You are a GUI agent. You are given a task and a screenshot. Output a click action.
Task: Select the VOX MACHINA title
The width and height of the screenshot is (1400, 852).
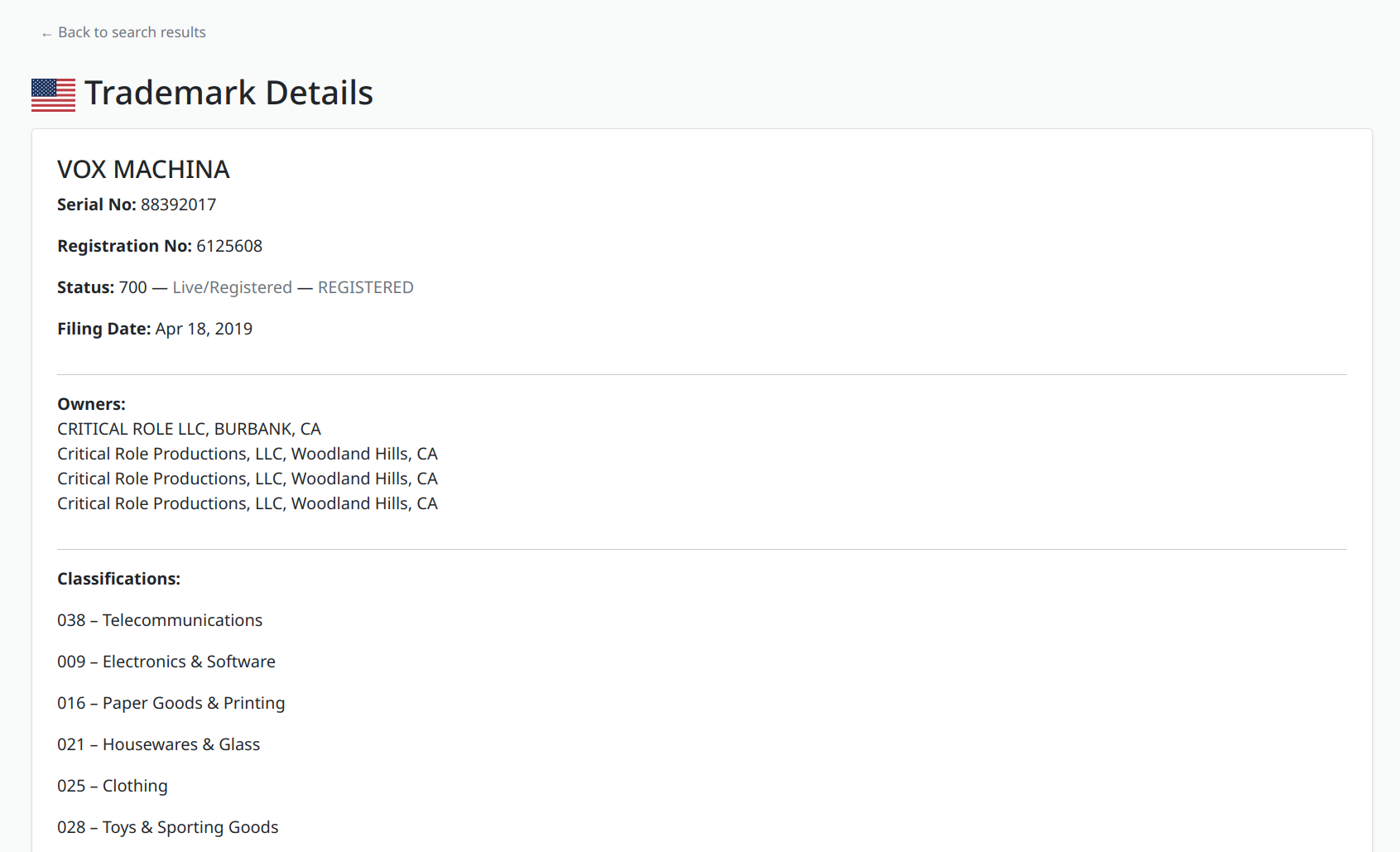tap(142, 169)
